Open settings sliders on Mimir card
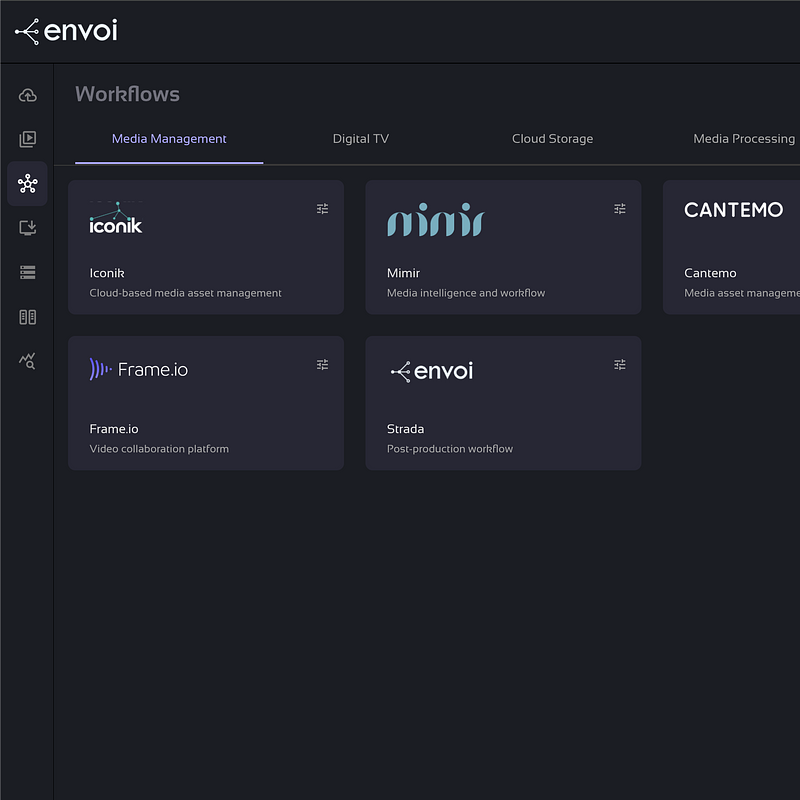Image resolution: width=800 pixels, height=800 pixels. click(620, 209)
